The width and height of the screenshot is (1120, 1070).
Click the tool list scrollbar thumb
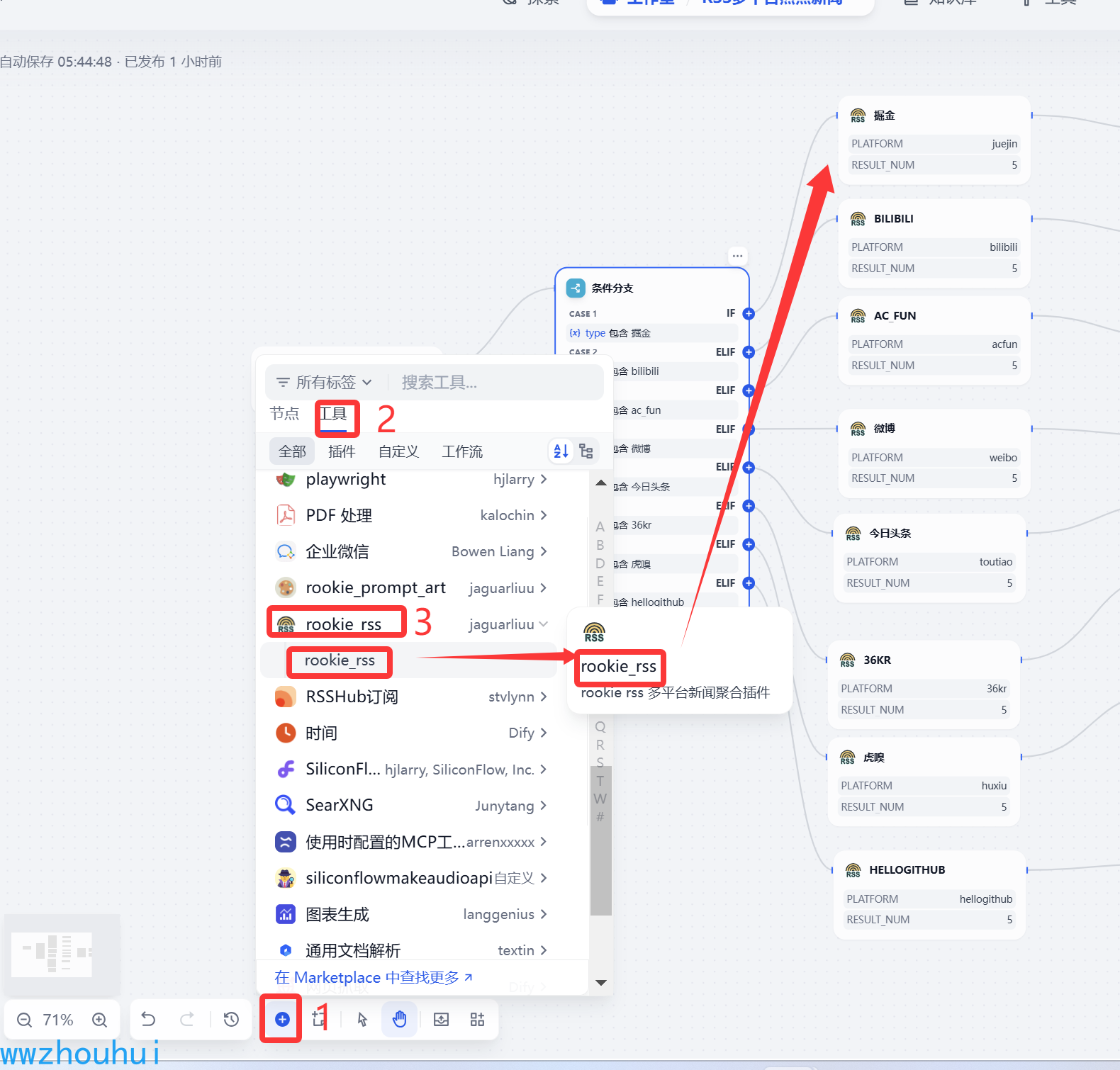601,841
